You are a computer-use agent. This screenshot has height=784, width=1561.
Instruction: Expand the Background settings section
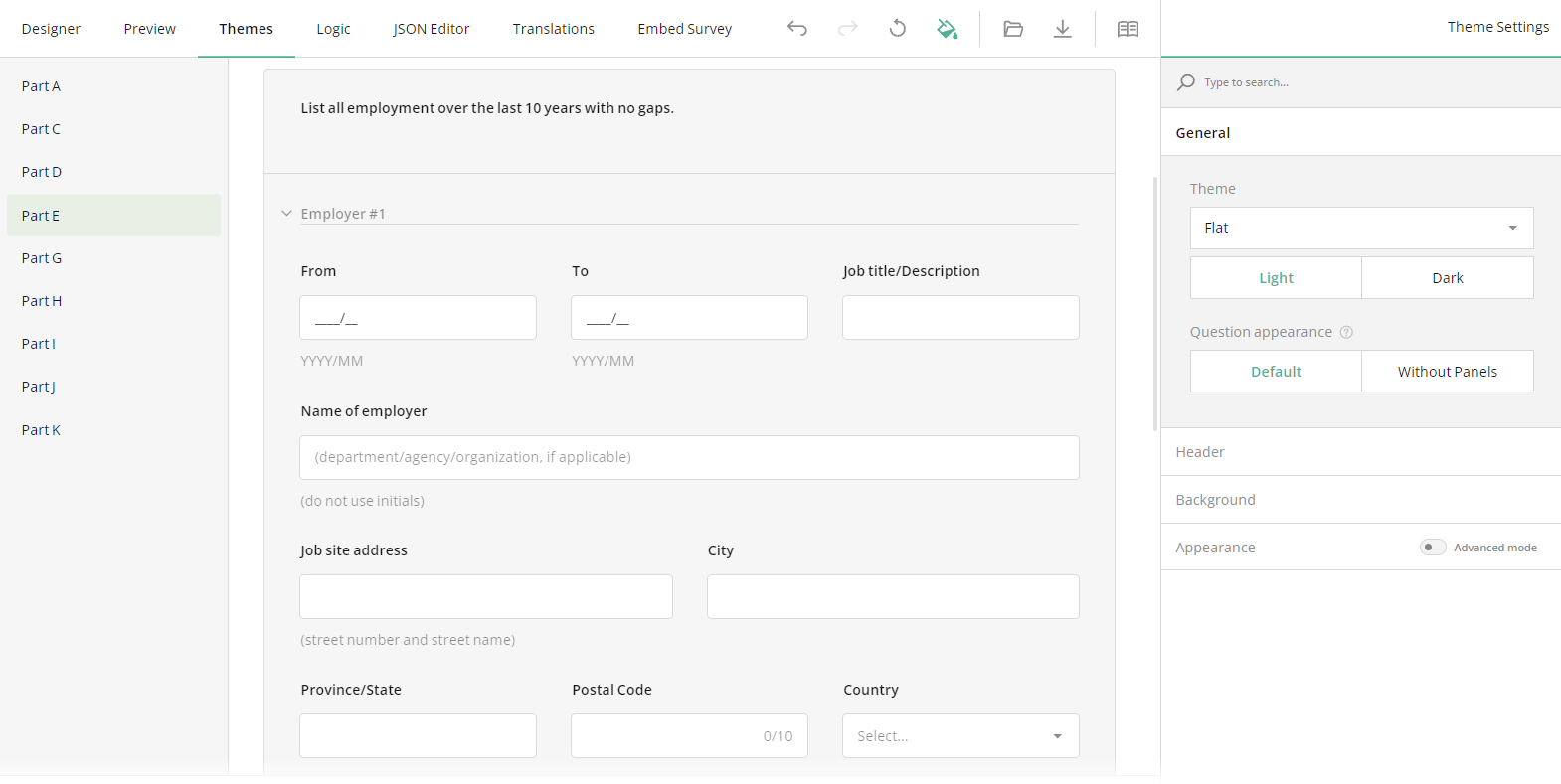pos(1361,500)
